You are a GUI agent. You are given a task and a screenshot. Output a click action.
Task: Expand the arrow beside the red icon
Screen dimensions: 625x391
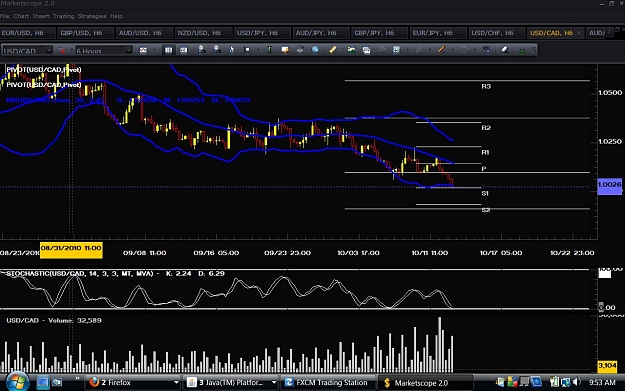[71, 50]
